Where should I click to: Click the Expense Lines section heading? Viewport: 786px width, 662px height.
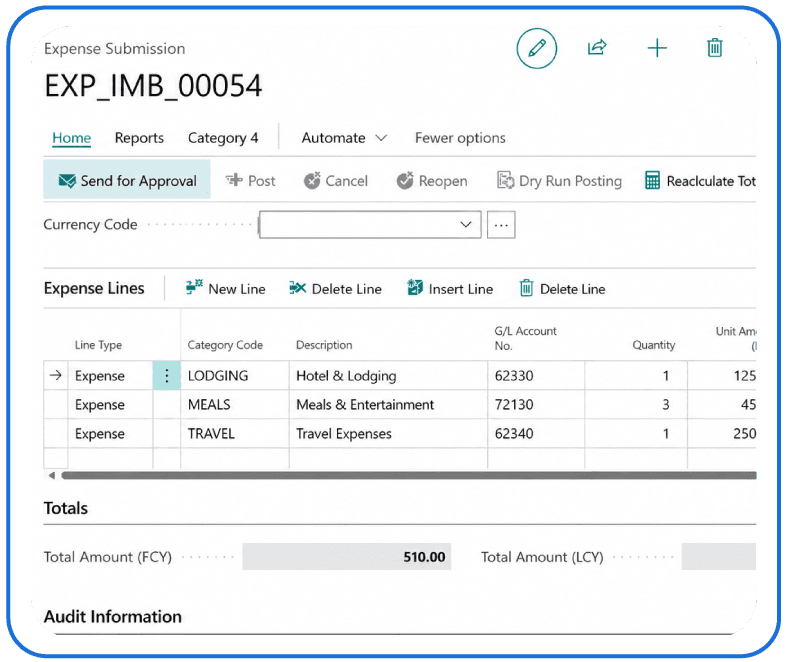click(94, 288)
